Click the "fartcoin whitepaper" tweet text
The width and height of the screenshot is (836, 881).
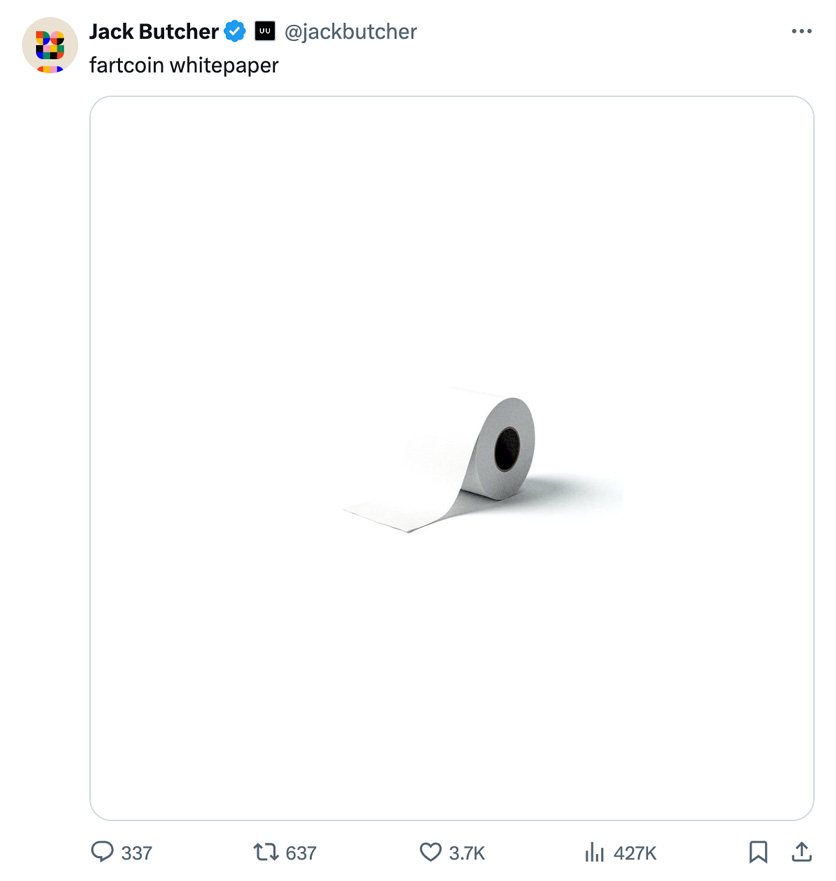point(184,65)
